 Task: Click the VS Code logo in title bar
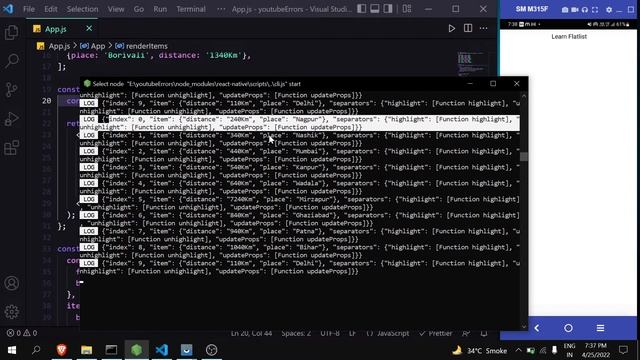tap(8, 9)
